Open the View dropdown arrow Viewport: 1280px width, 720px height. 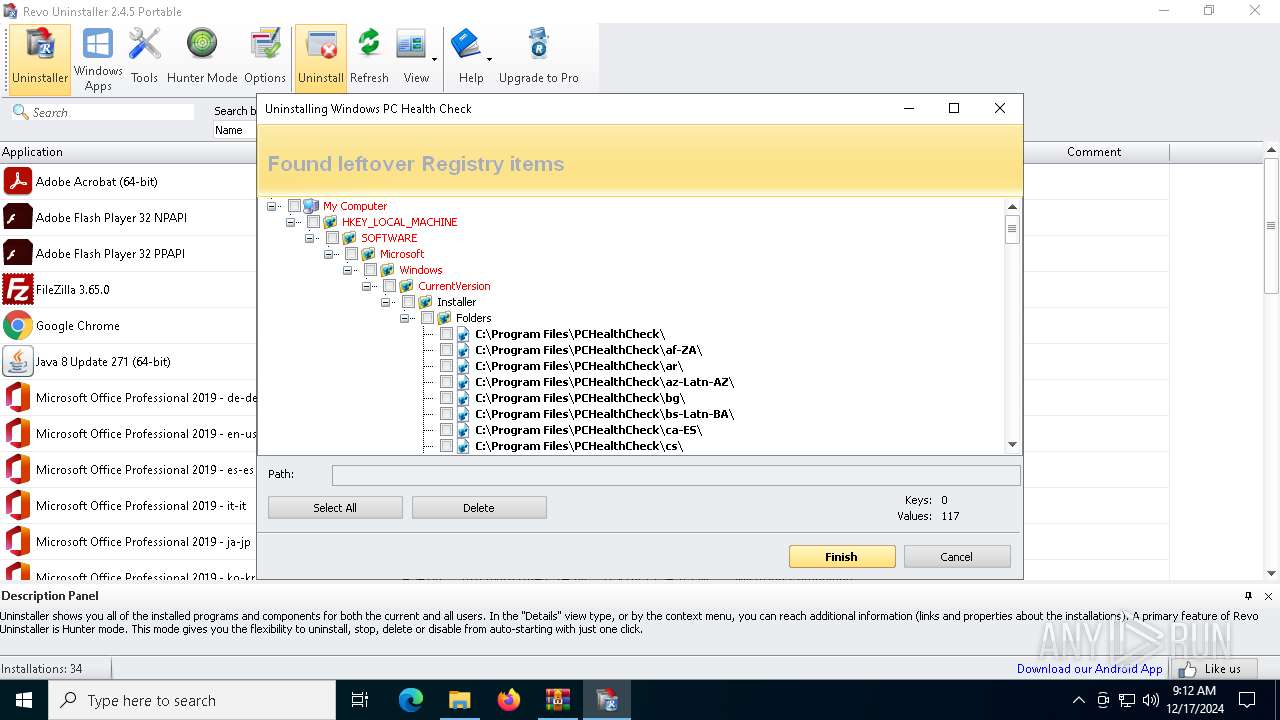pyautogui.click(x=434, y=59)
